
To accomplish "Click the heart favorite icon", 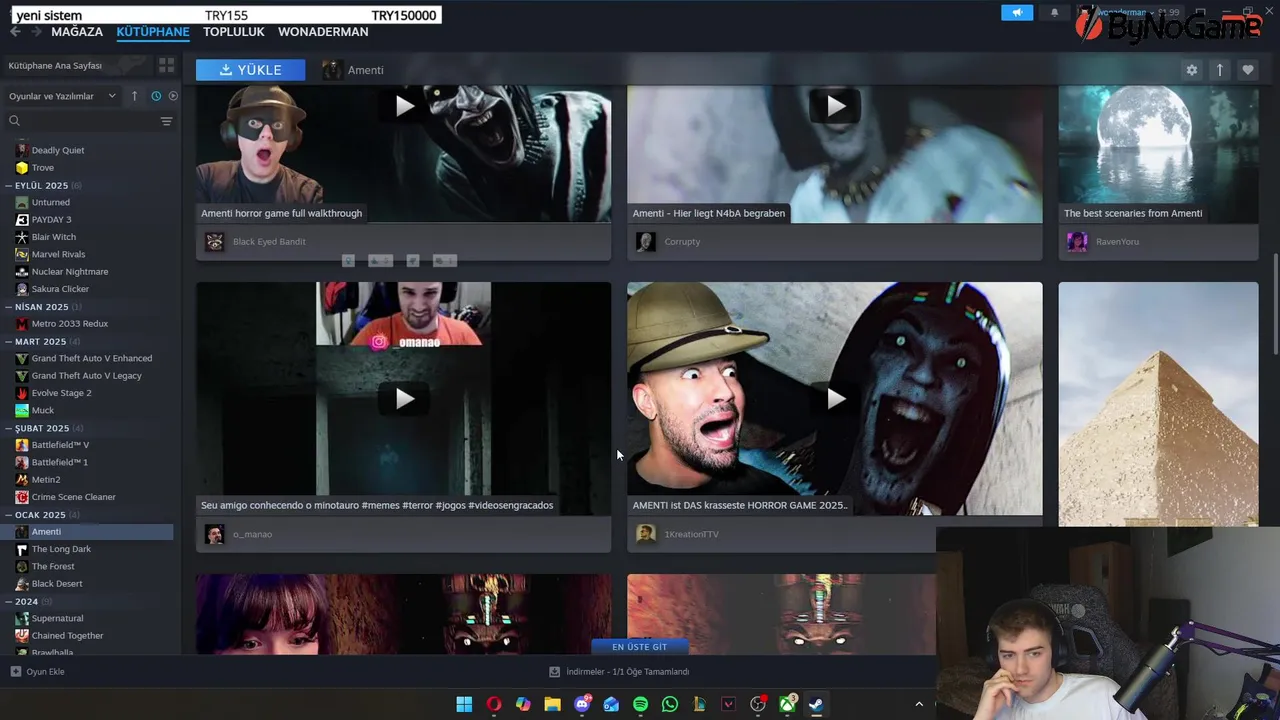I will click(1247, 70).
